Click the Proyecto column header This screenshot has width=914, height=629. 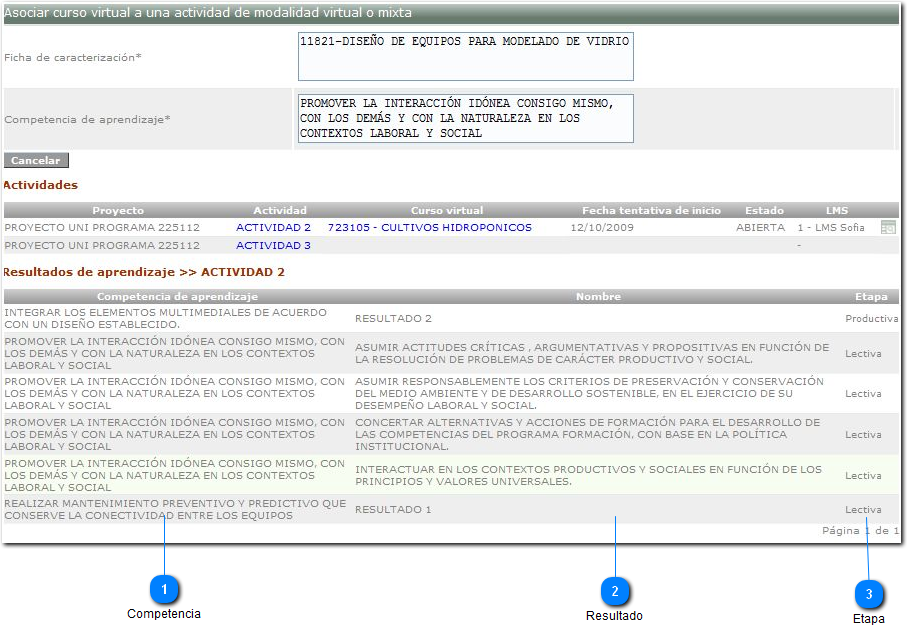coord(118,210)
